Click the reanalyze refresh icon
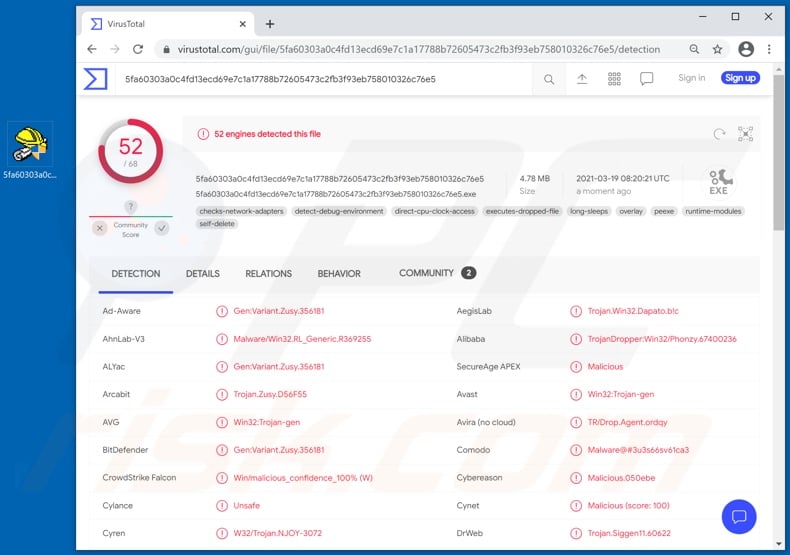790x555 pixels. [719, 134]
